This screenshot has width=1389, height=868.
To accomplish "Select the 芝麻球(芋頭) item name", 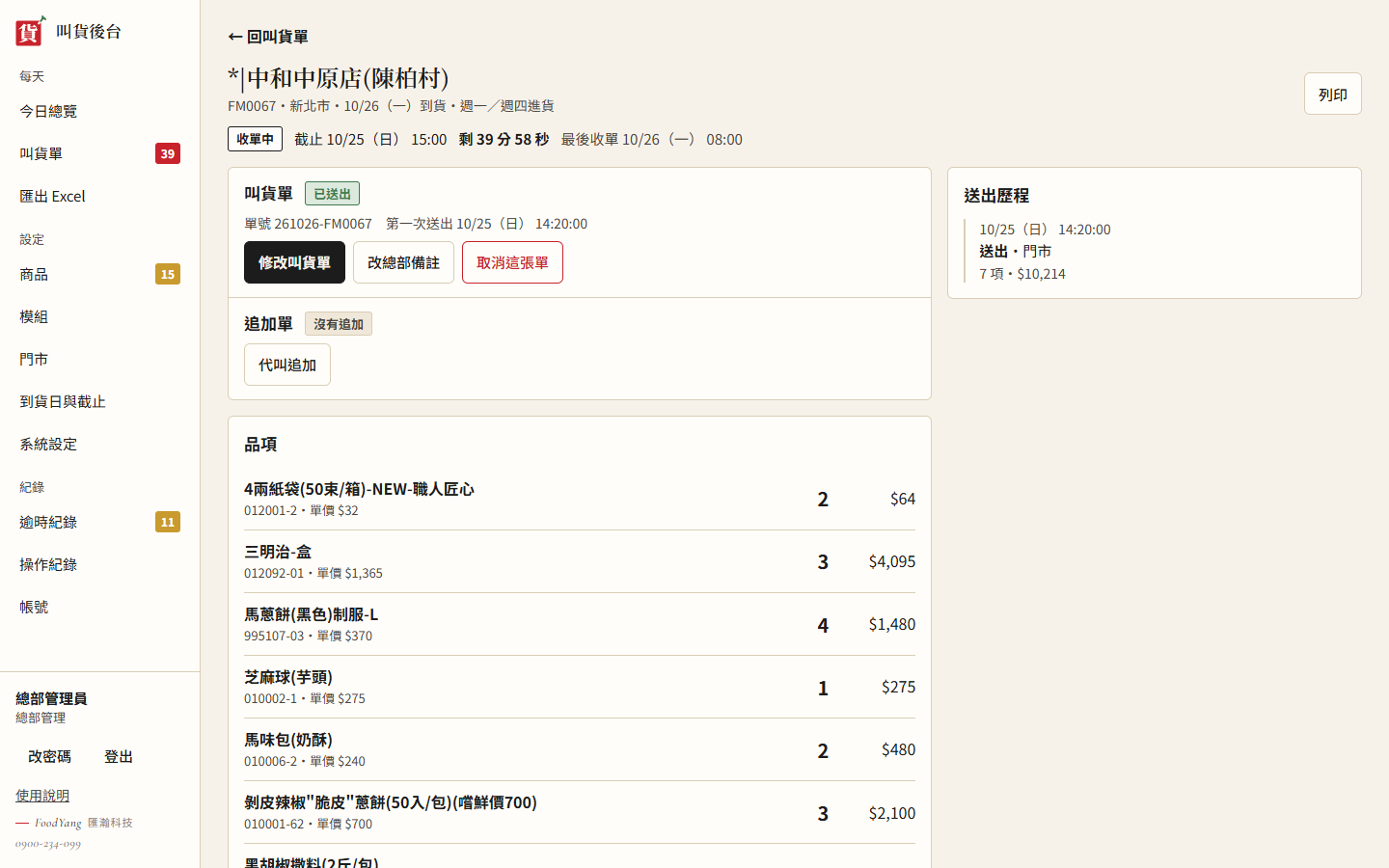I will 288,677.
